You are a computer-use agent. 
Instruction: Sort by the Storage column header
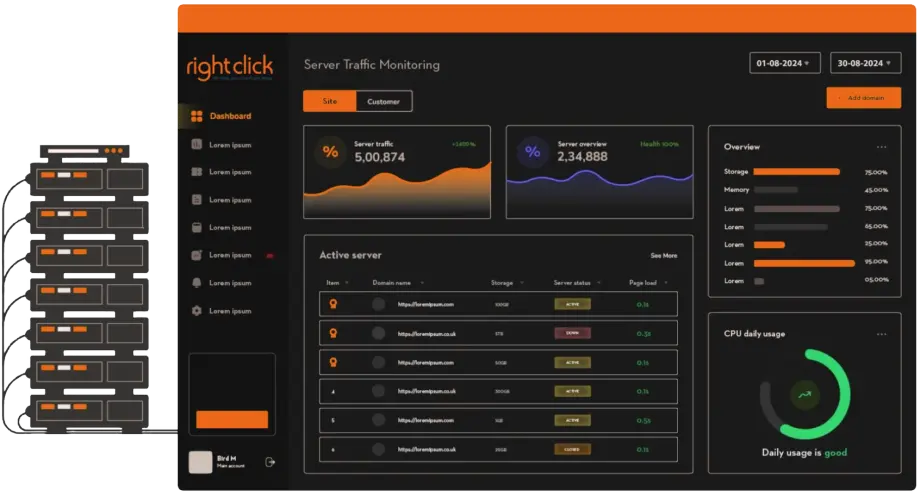505,283
